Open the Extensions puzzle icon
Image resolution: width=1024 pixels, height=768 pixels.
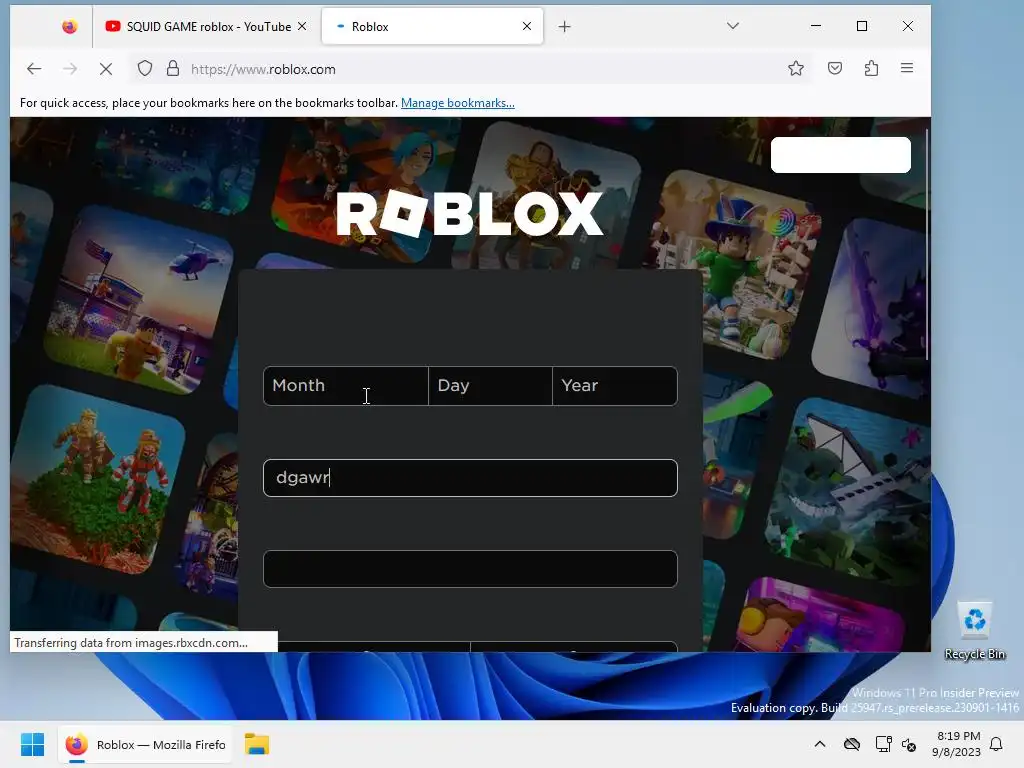coord(871,69)
